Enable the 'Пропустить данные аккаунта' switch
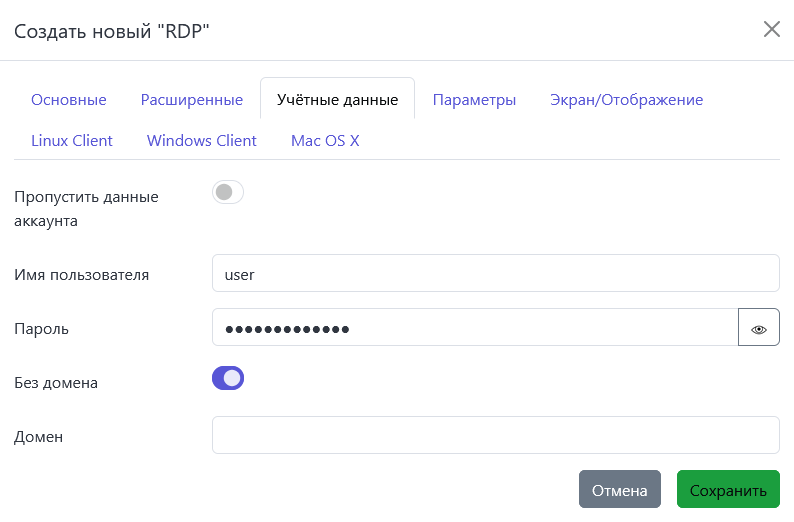794x522 pixels. 228,192
